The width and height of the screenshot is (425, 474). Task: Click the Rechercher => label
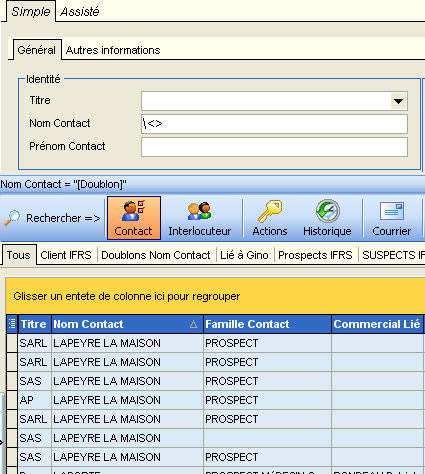tap(63, 218)
